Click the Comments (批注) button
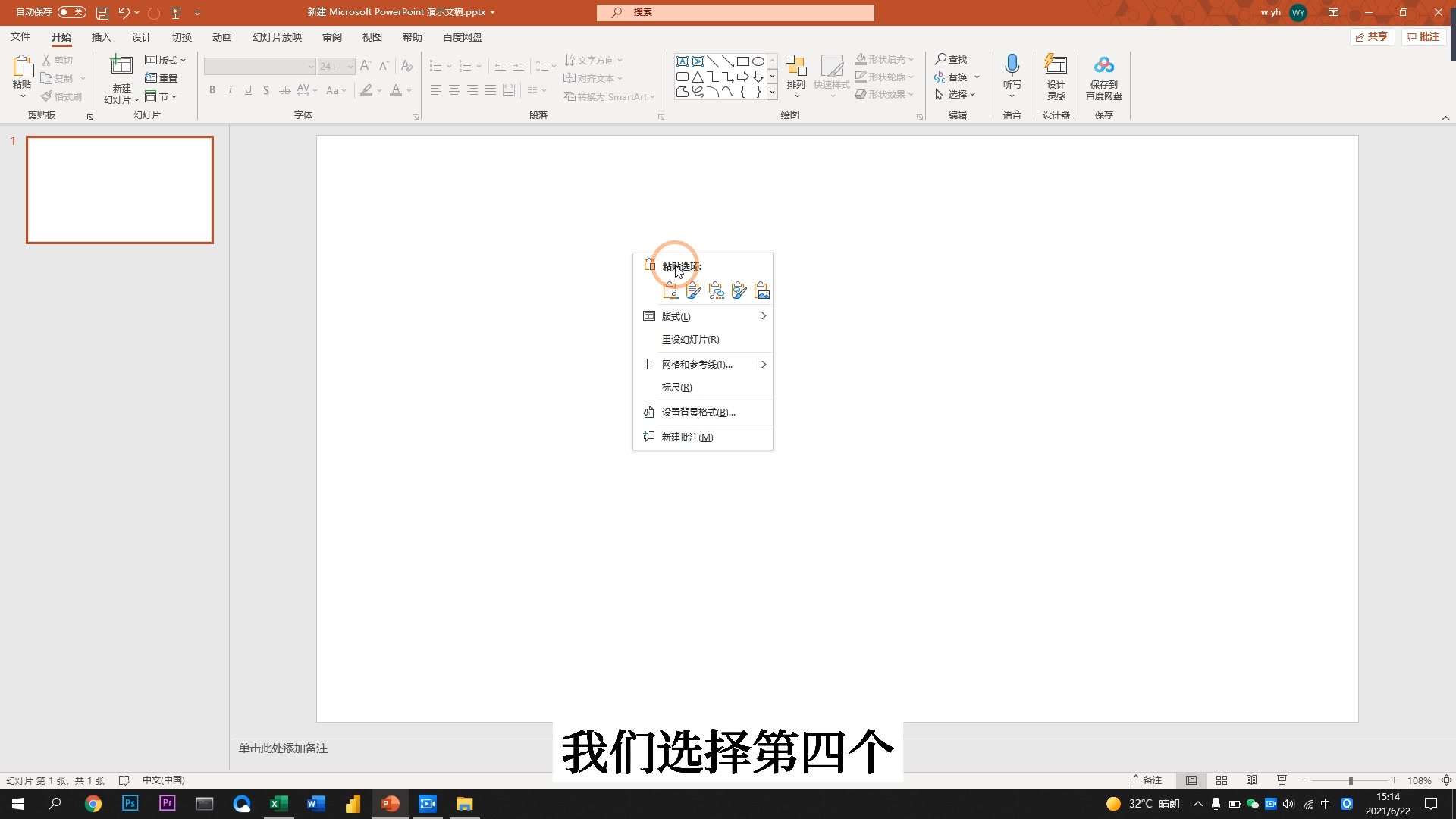 click(x=1423, y=37)
